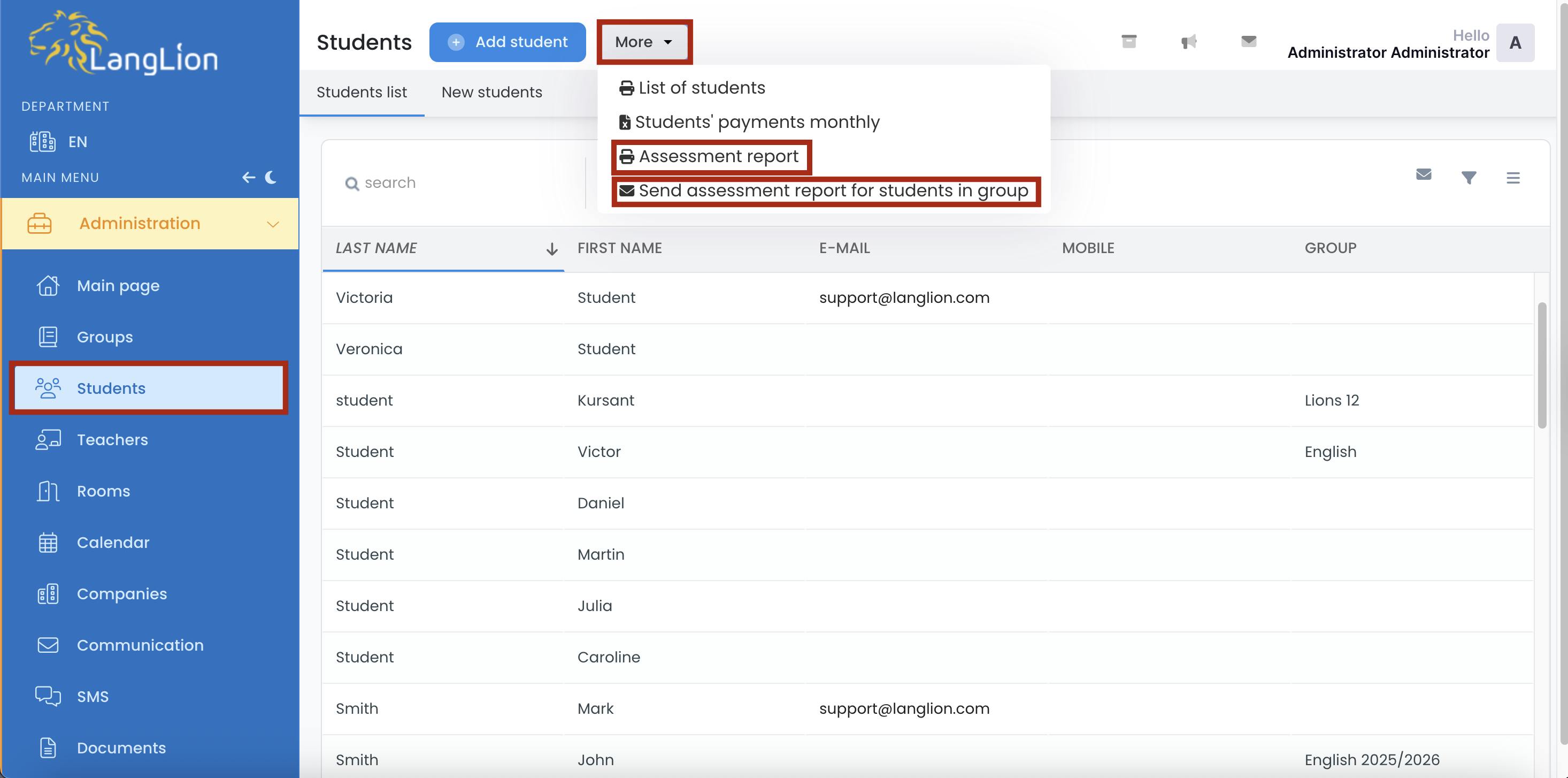Click the vertical scrollbar of the table

pos(1541,365)
